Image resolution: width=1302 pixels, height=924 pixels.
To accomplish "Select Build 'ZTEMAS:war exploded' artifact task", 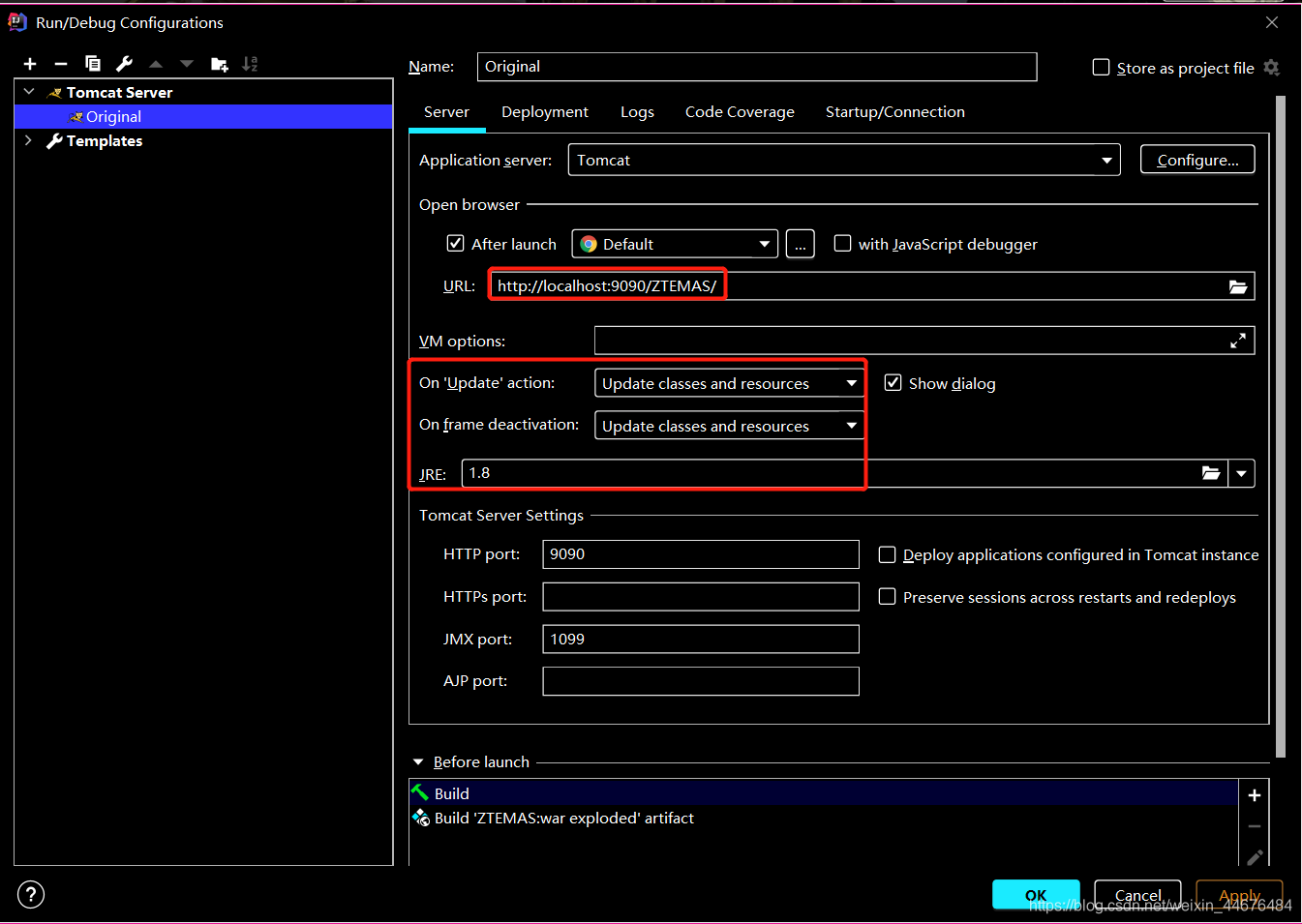I will 824,818.
